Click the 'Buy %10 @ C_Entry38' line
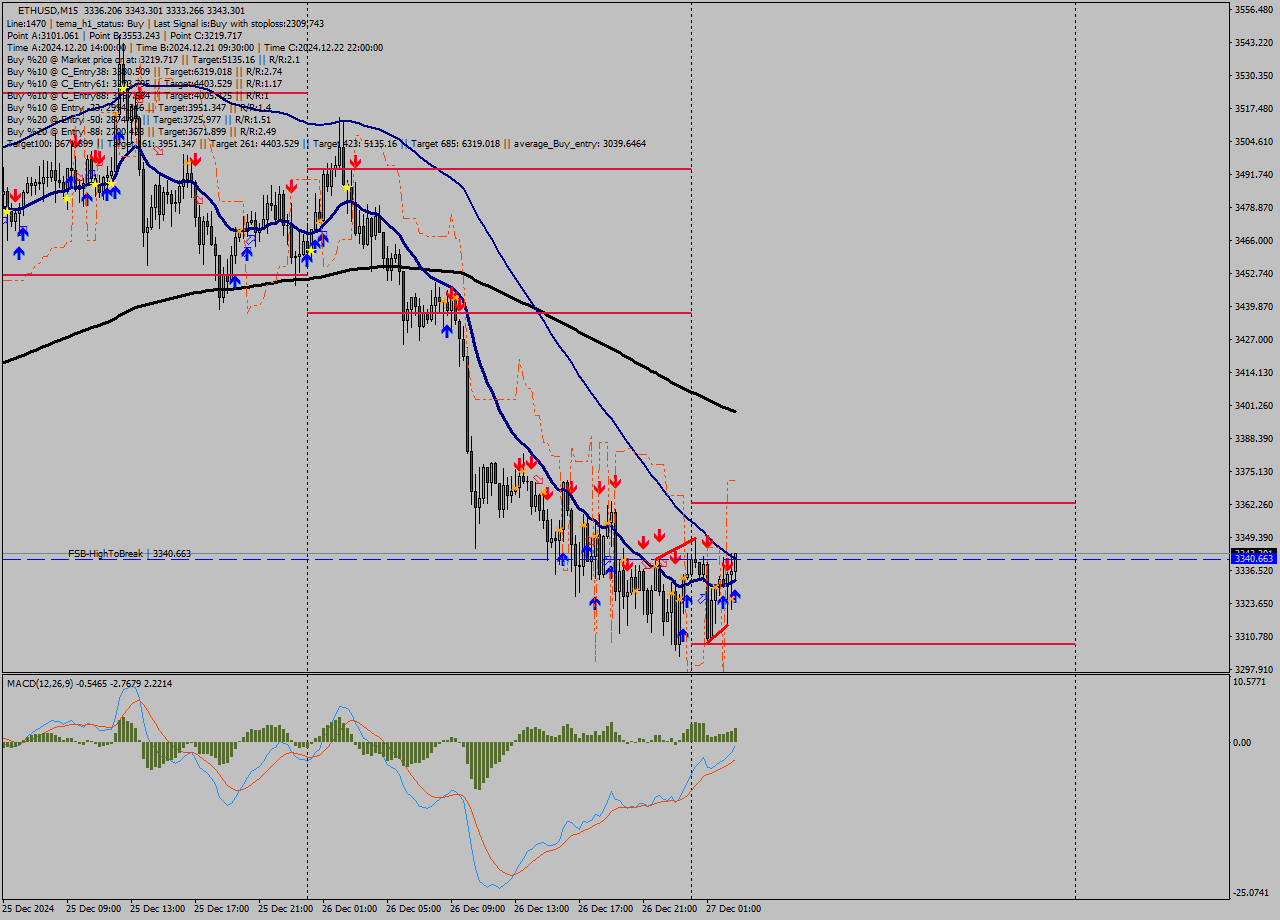 pos(144,71)
